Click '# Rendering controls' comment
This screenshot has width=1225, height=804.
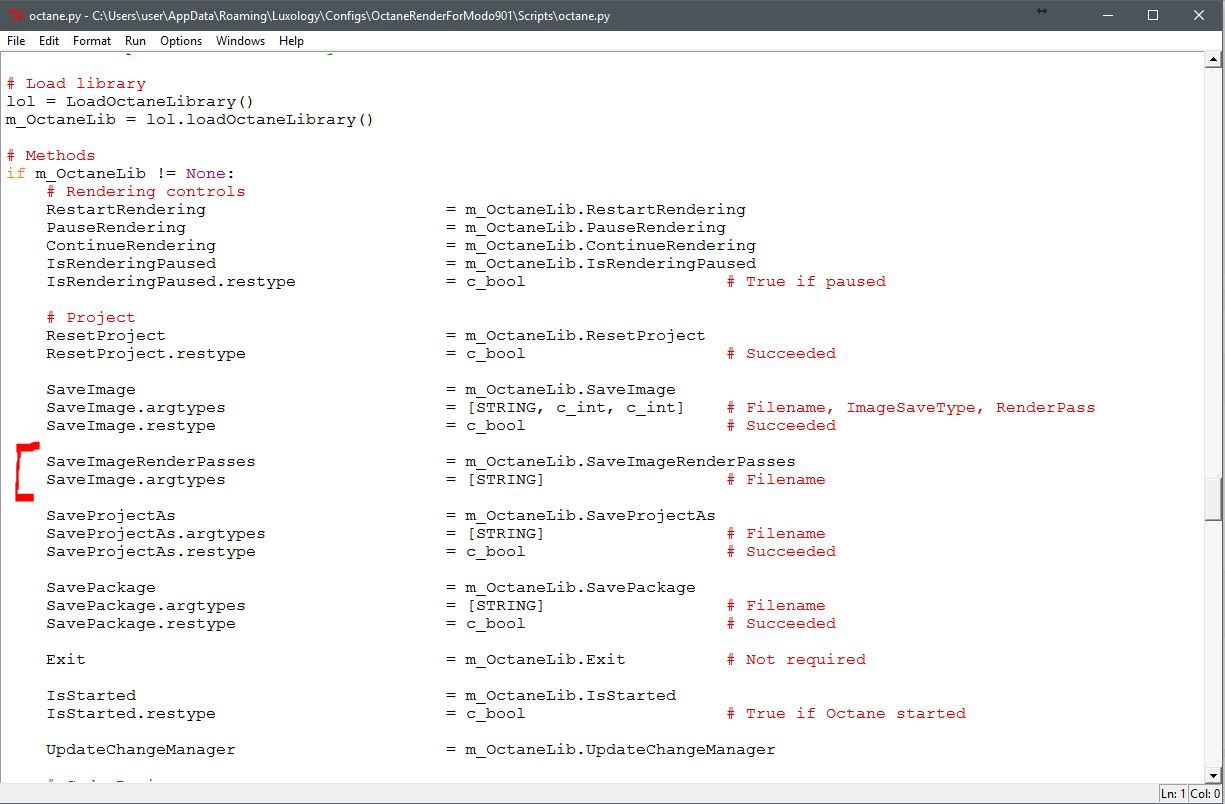pos(146,192)
